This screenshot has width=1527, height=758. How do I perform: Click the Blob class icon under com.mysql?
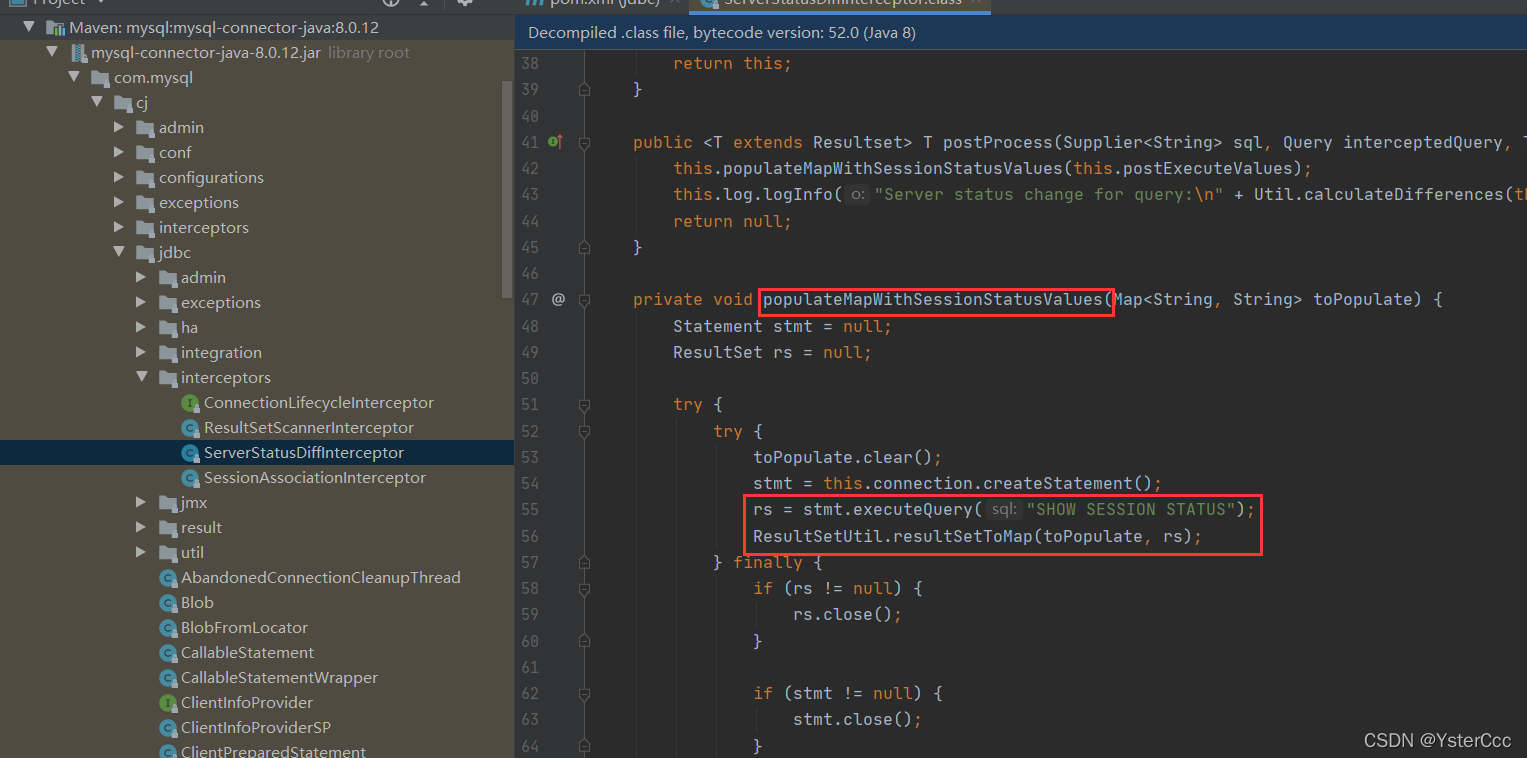pos(168,602)
